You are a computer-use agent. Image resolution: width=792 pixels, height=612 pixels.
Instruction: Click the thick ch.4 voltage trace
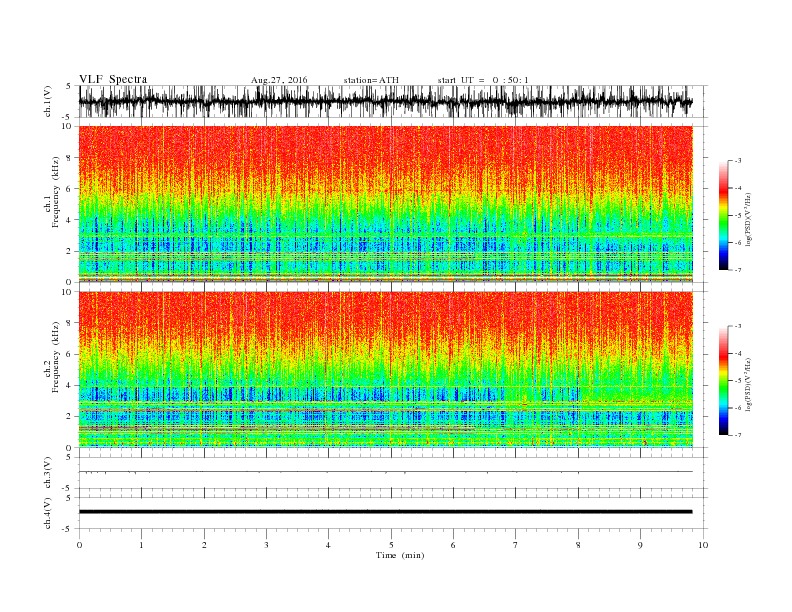[385, 512]
